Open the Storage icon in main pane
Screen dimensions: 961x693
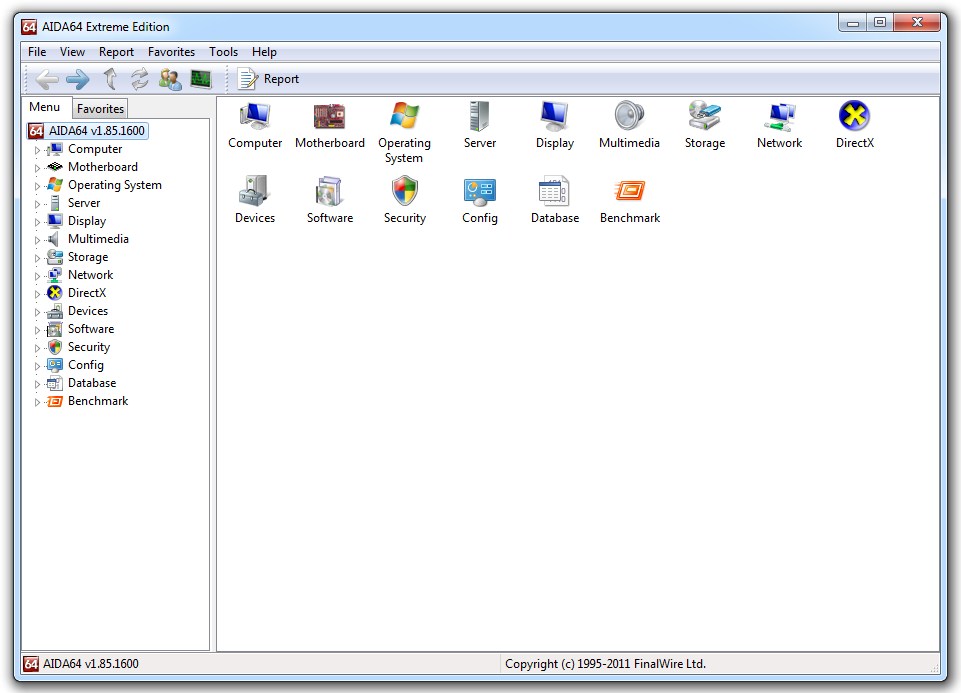pos(705,116)
